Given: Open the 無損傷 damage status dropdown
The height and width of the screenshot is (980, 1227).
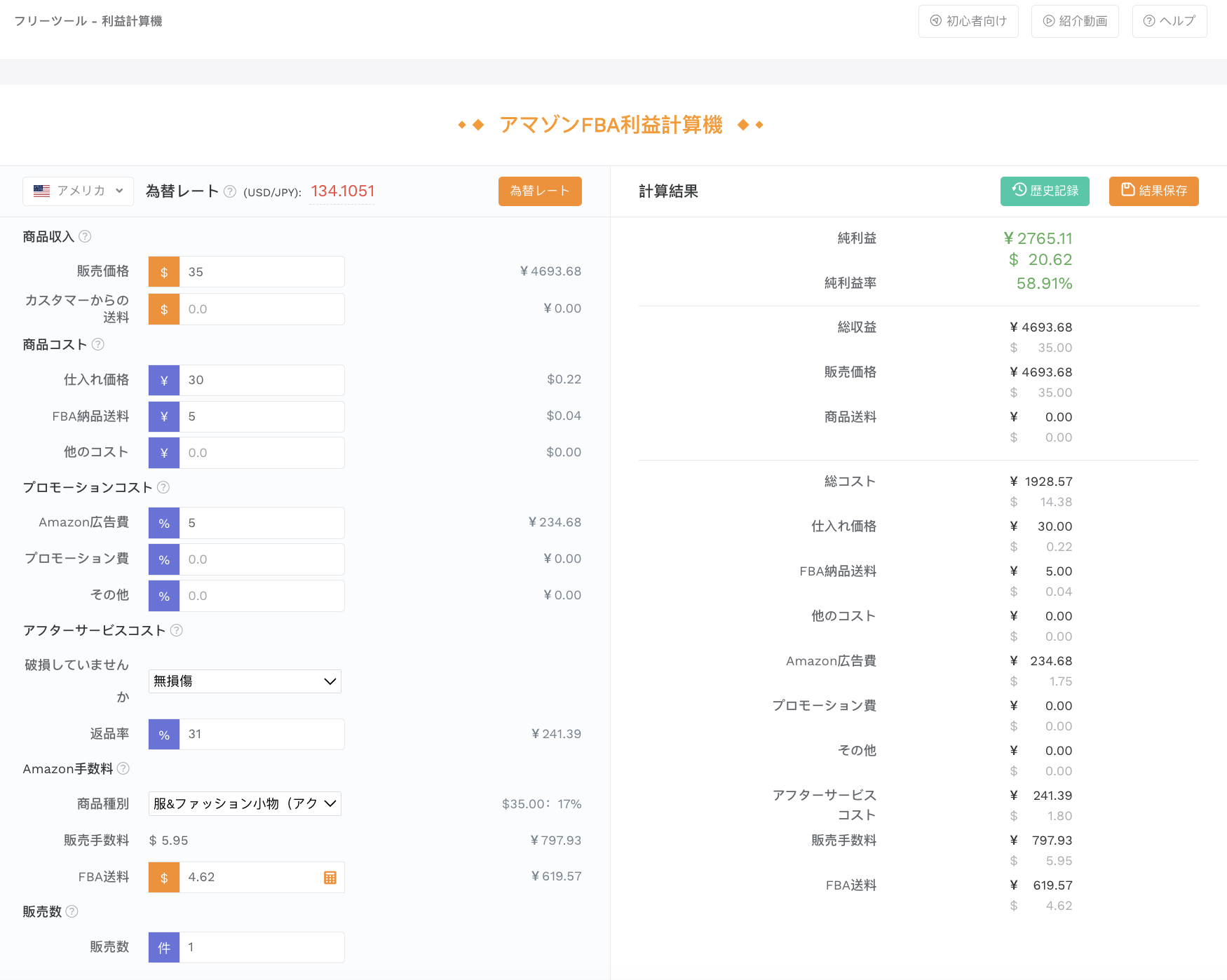Looking at the screenshot, I should tap(245, 681).
